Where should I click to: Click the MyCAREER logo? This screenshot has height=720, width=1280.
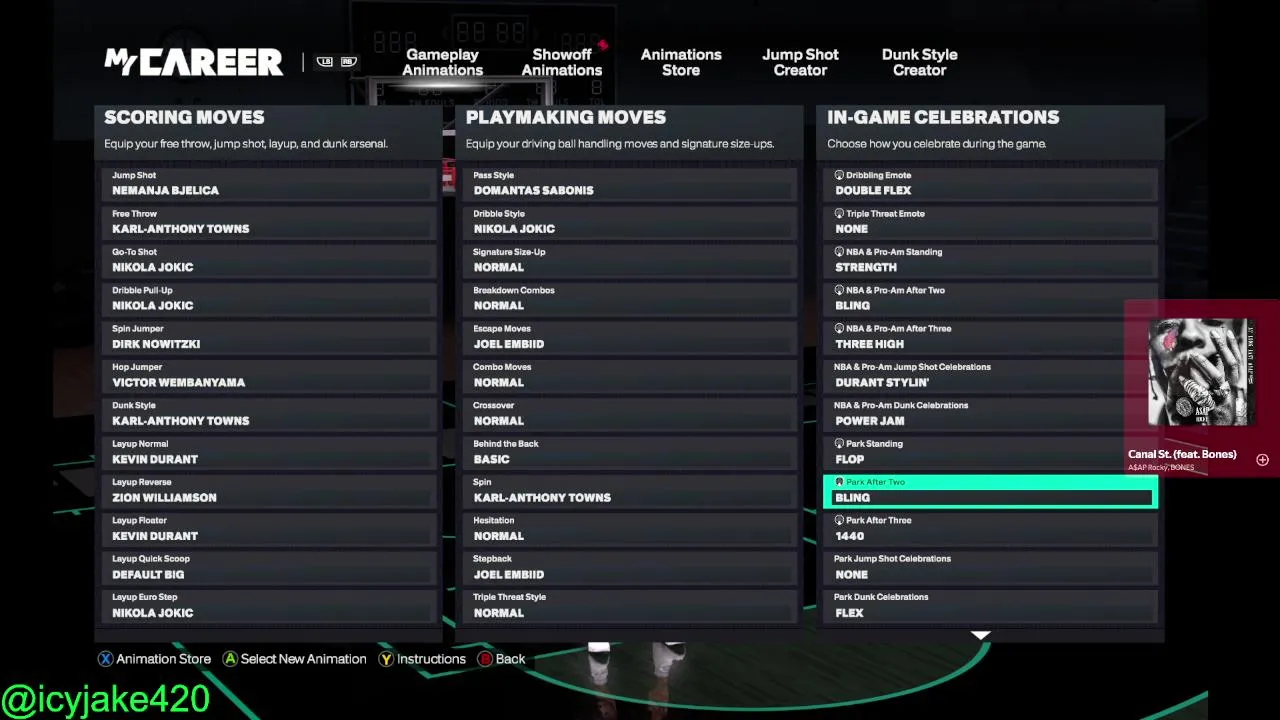click(194, 62)
